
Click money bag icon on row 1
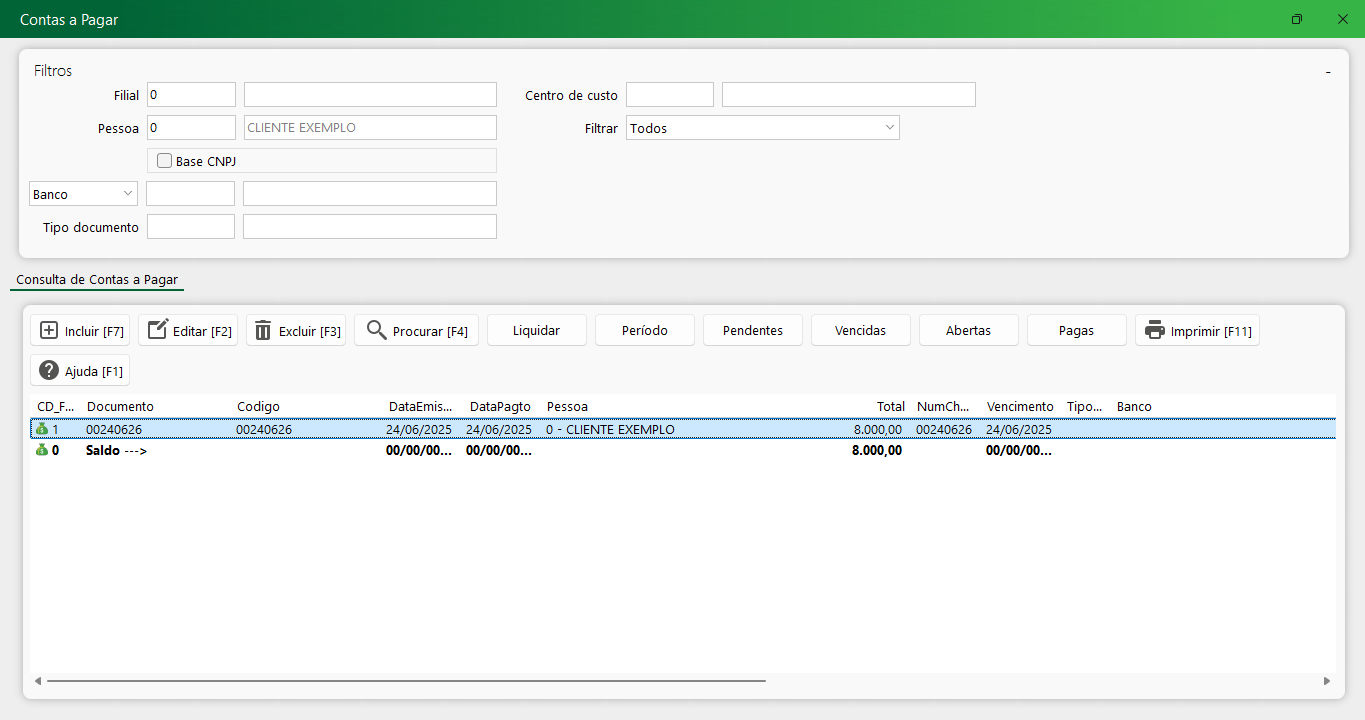click(x=42, y=429)
